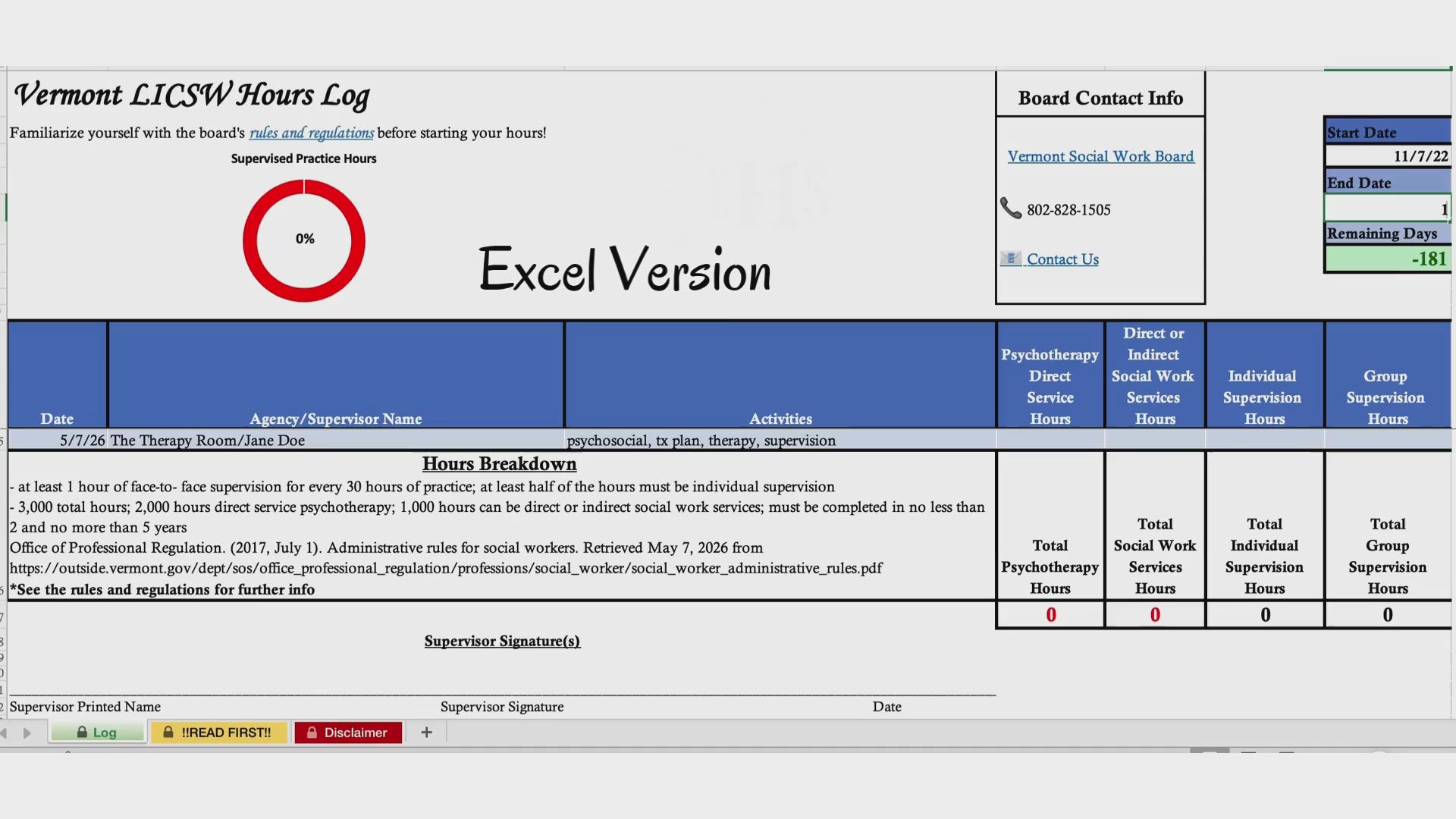
Task: Click the Total Individual Supervision Hours label
Action: (1265, 526)
